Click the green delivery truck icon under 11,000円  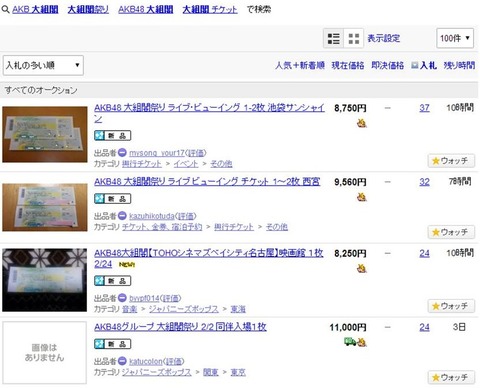350,341
